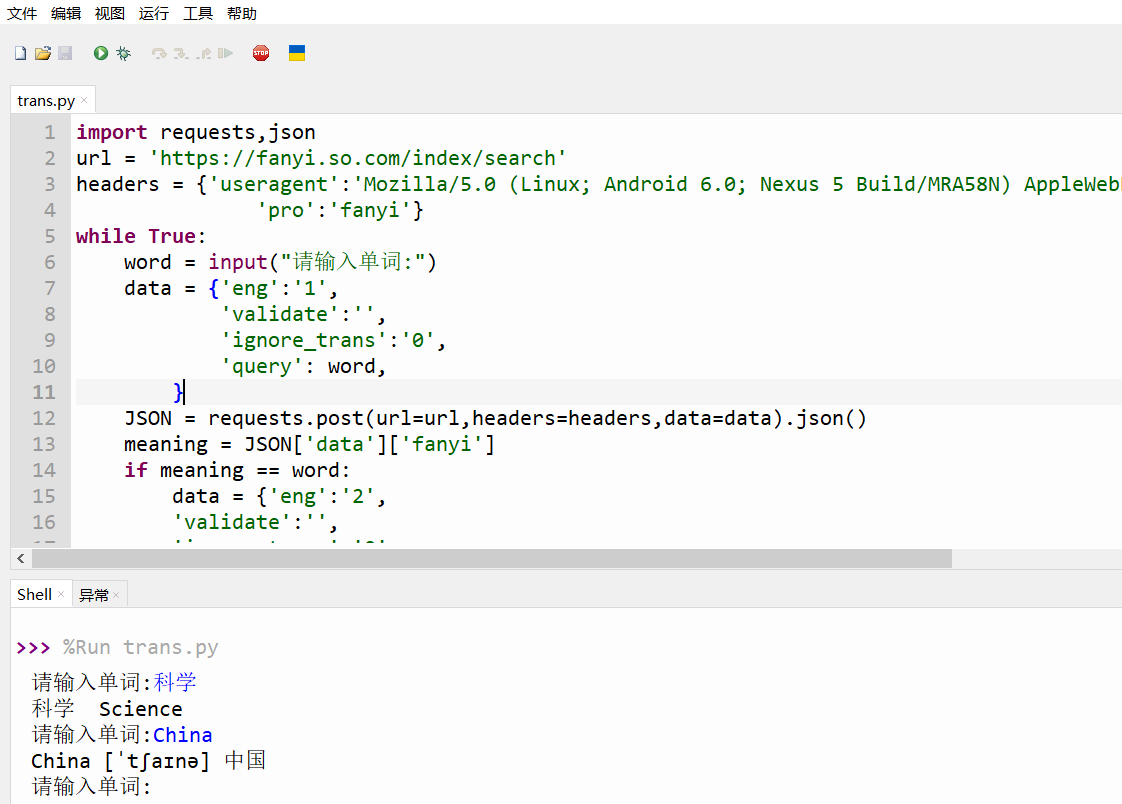Click the closing brace on line 11
1122x804 pixels.
[x=178, y=392]
